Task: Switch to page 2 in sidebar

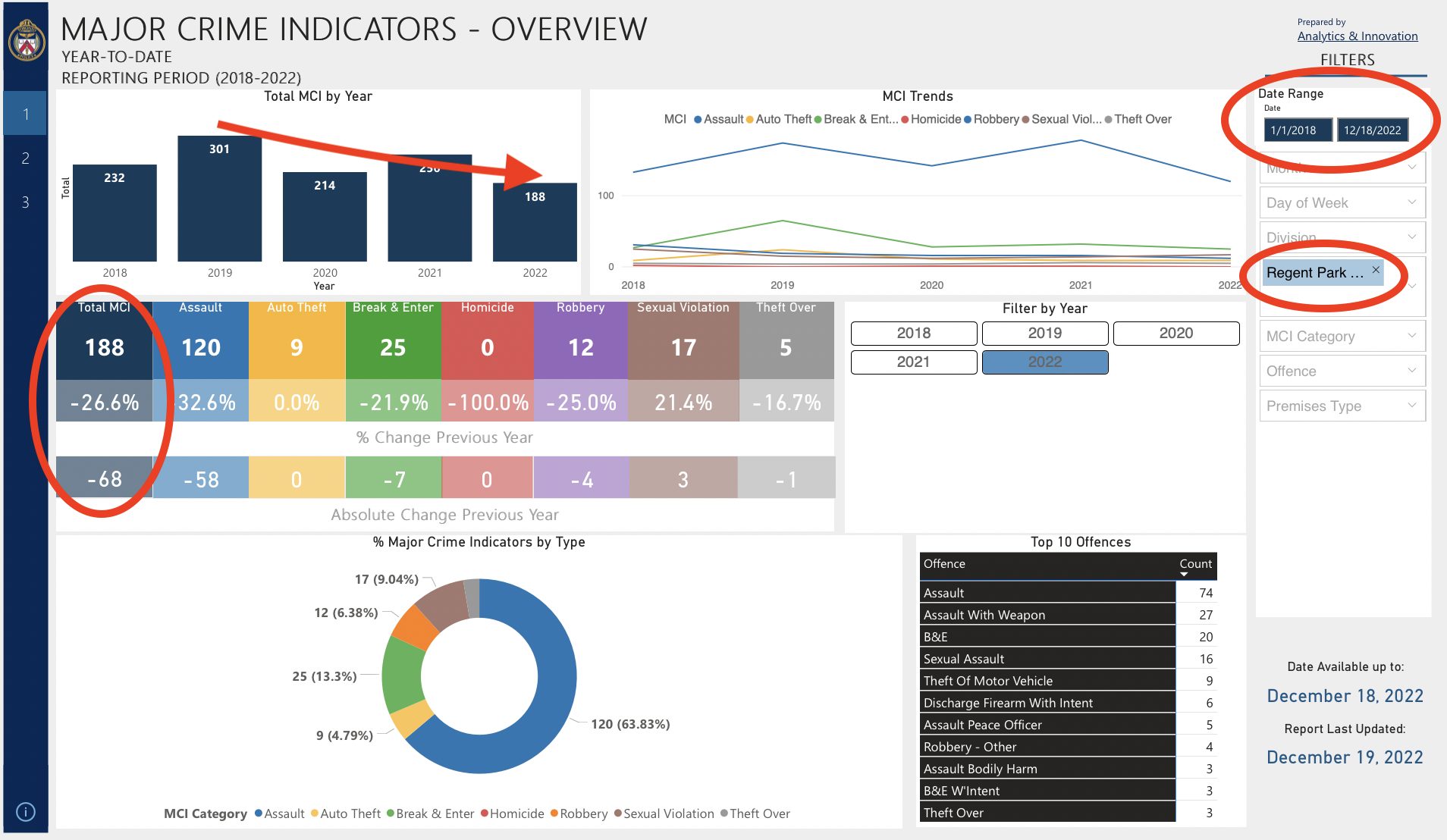Action: click(26, 158)
